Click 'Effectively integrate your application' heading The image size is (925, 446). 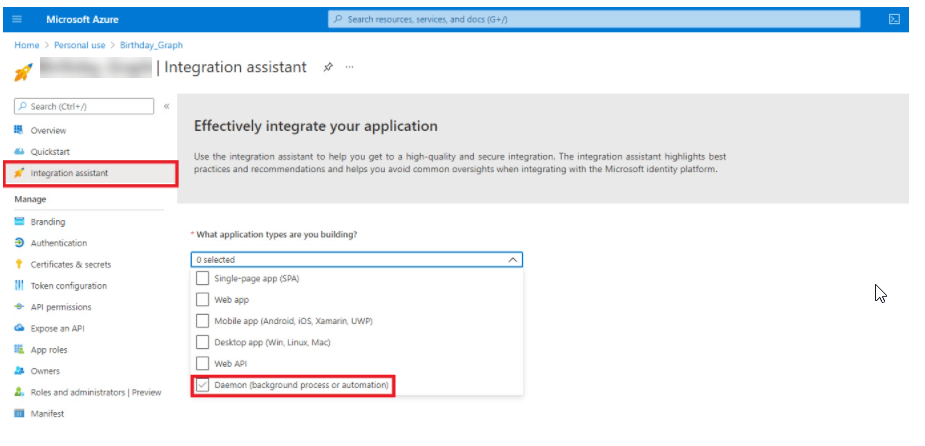pos(316,126)
